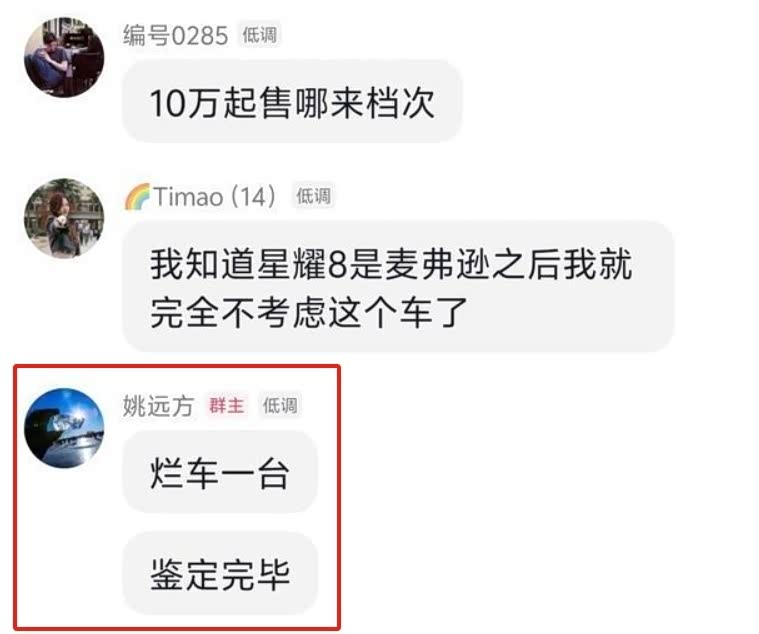Click the username 编号0285

(175, 36)
